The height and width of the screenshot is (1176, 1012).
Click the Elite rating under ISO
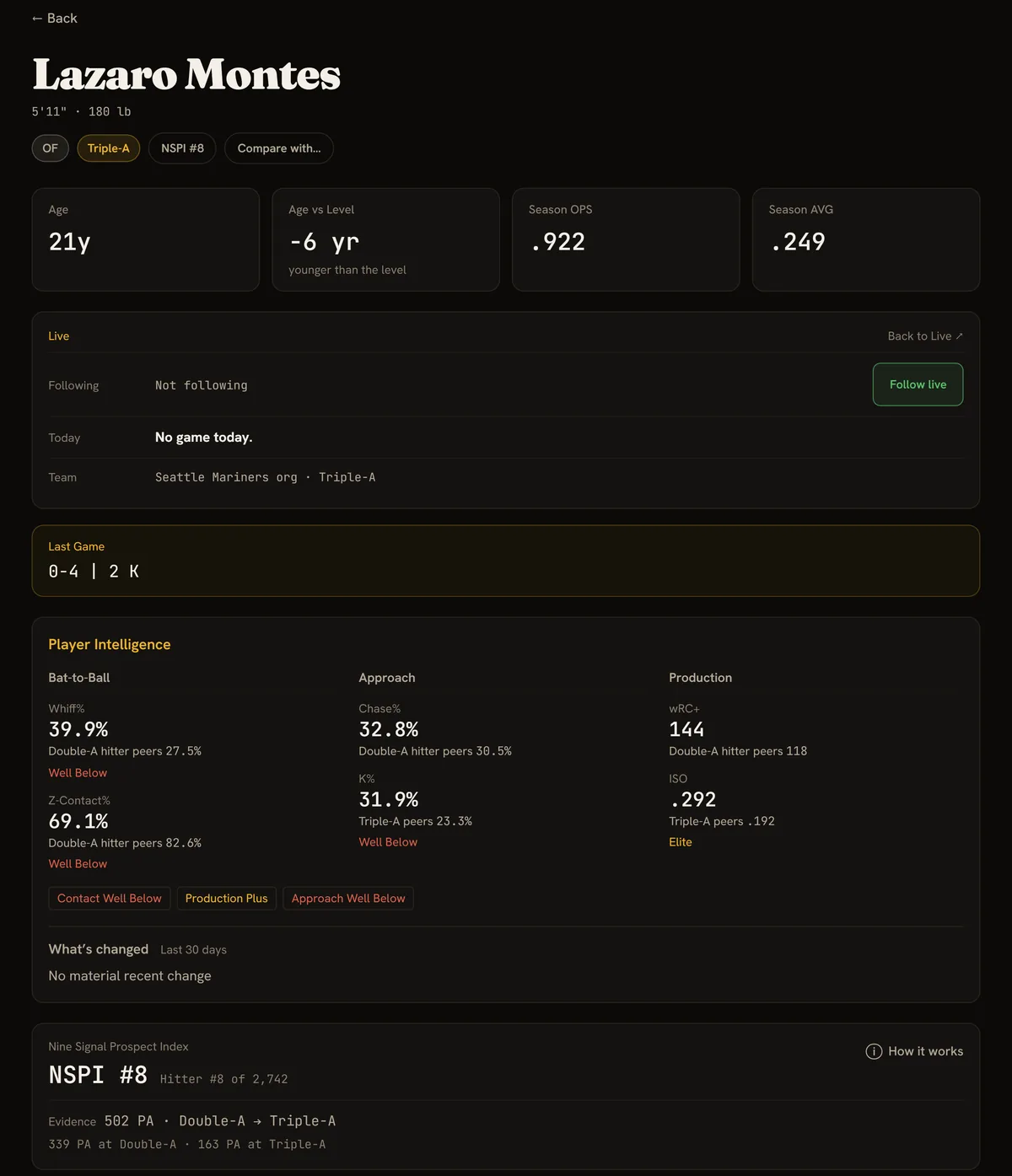(x=681, y=842)
